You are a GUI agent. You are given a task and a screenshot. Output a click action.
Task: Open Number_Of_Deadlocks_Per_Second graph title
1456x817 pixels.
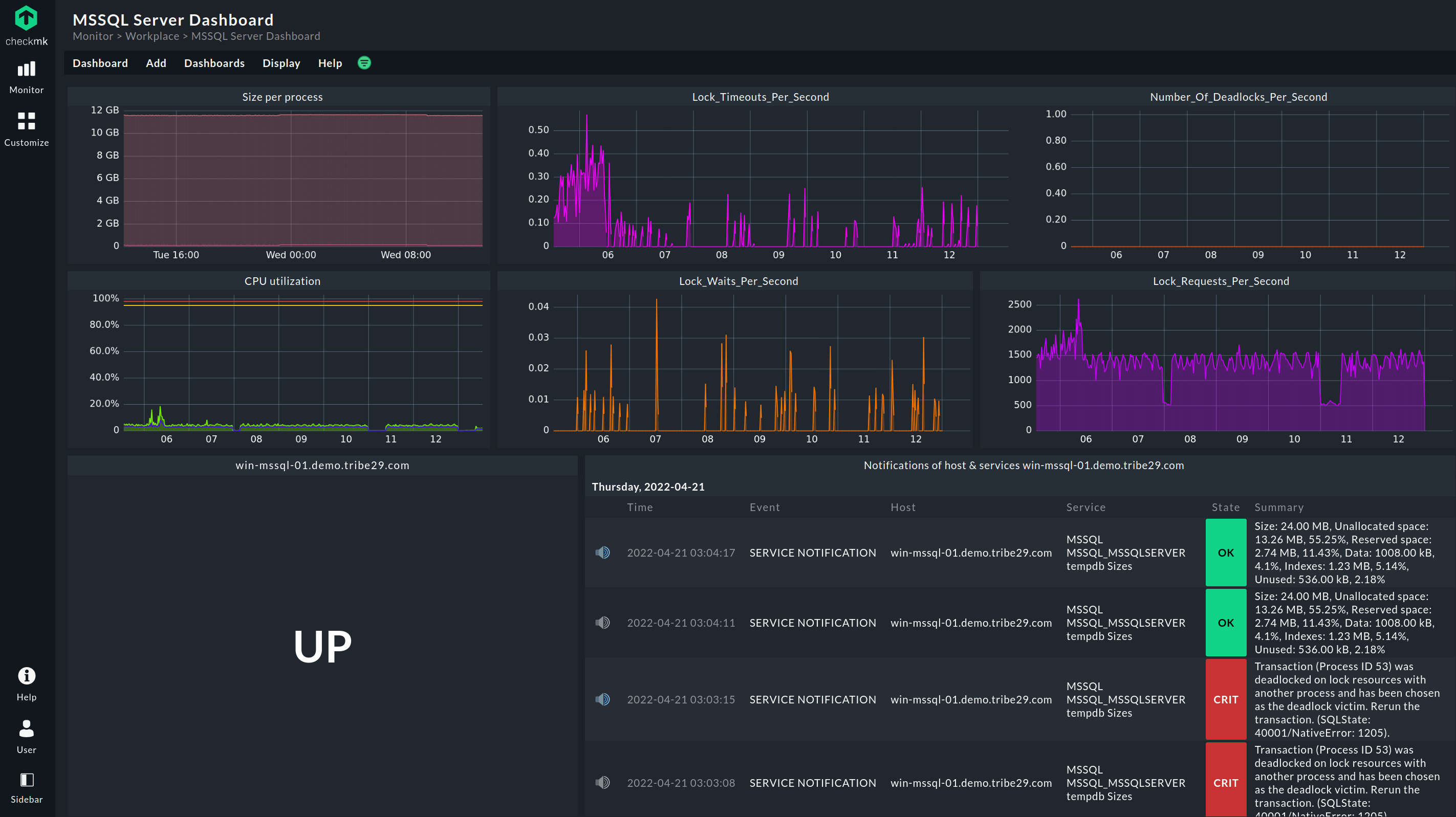pyautogui.click(x=1238, y=97)
